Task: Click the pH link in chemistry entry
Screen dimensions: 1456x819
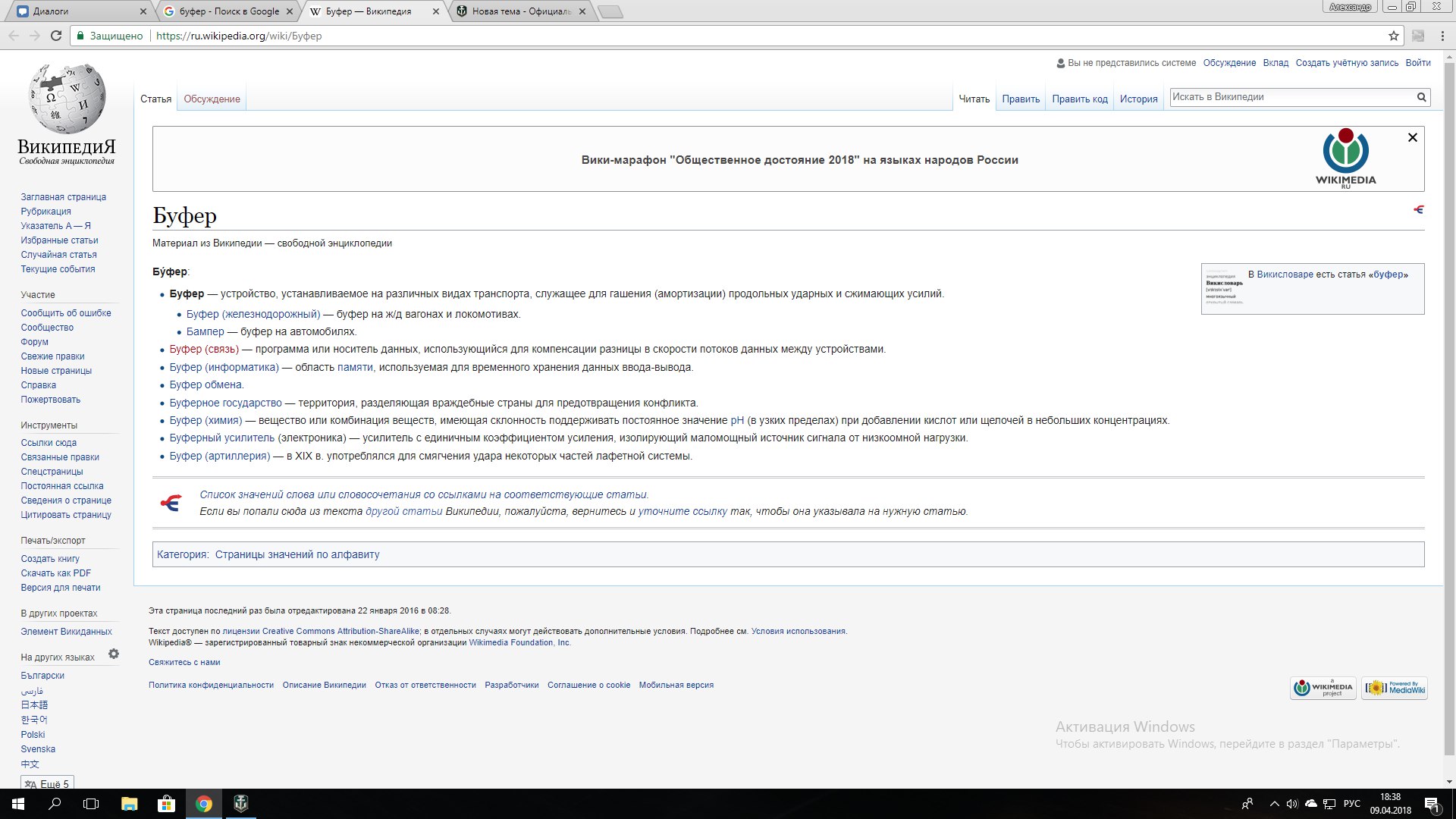Action: click(x=737, y=420)
